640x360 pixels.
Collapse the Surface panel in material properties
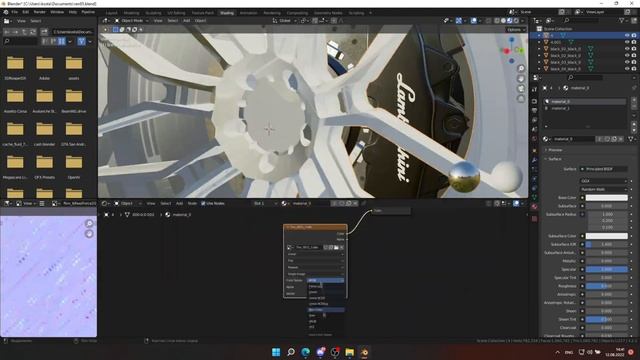tap(555, 159)
